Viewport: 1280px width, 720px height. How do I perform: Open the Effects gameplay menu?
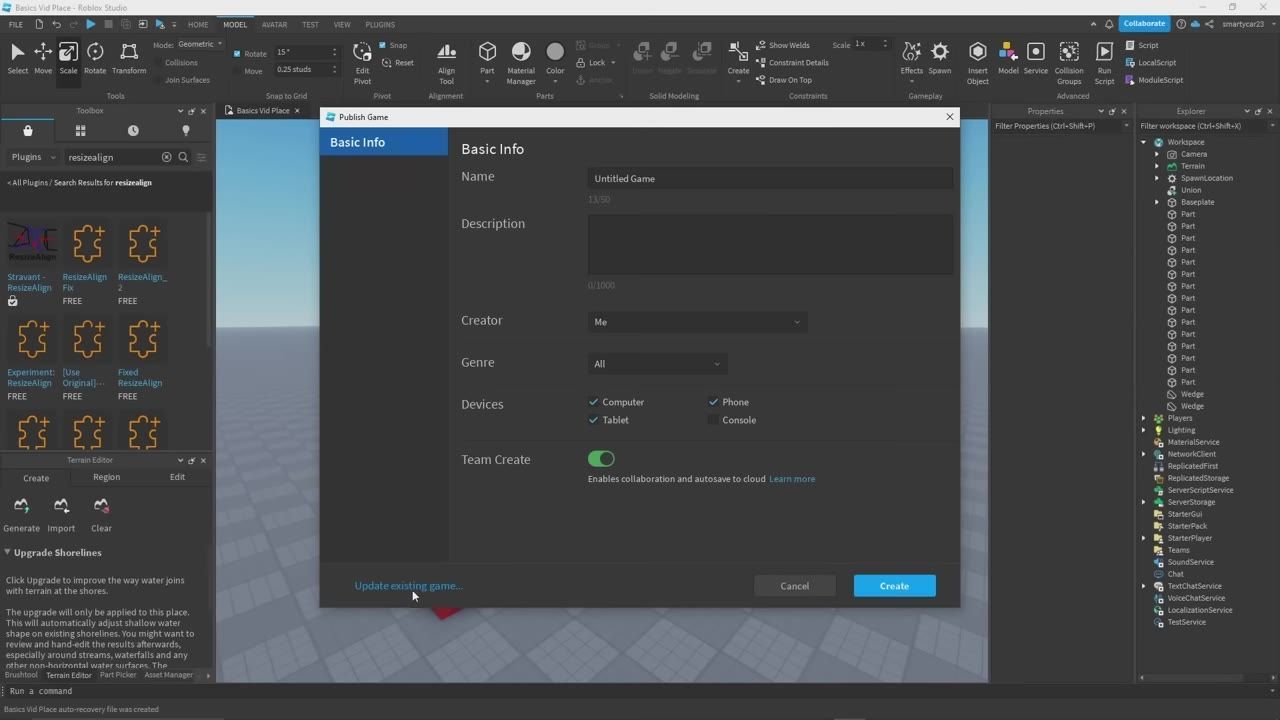pos(911,58)
